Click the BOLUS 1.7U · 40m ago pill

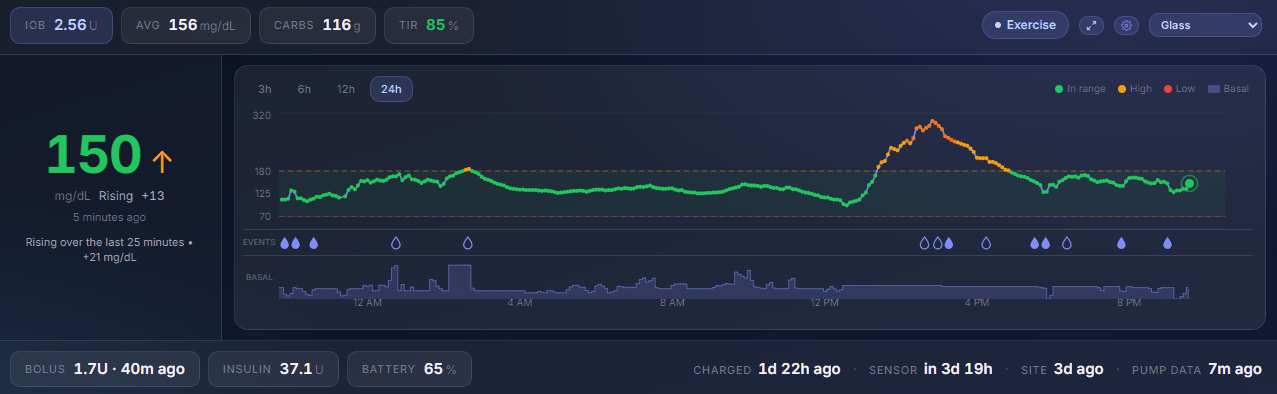point(105,369)
